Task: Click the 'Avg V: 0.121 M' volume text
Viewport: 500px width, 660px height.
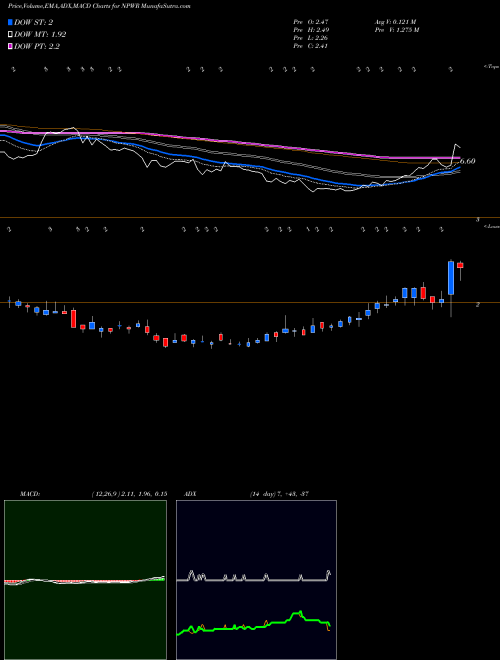Action: pos(395,21)
